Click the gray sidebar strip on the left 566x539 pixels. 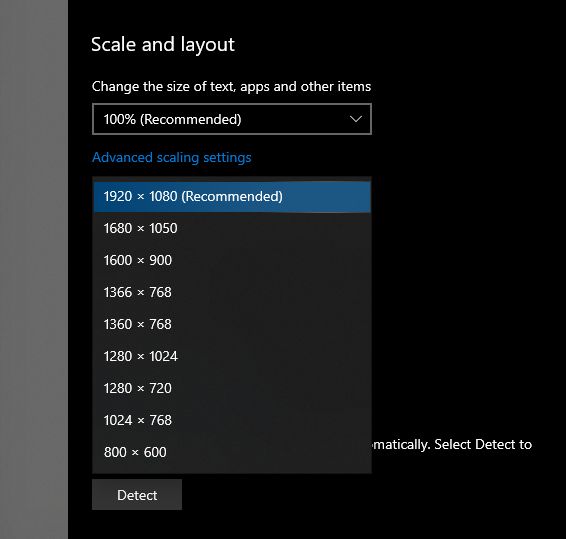click(x=34, y=269)
